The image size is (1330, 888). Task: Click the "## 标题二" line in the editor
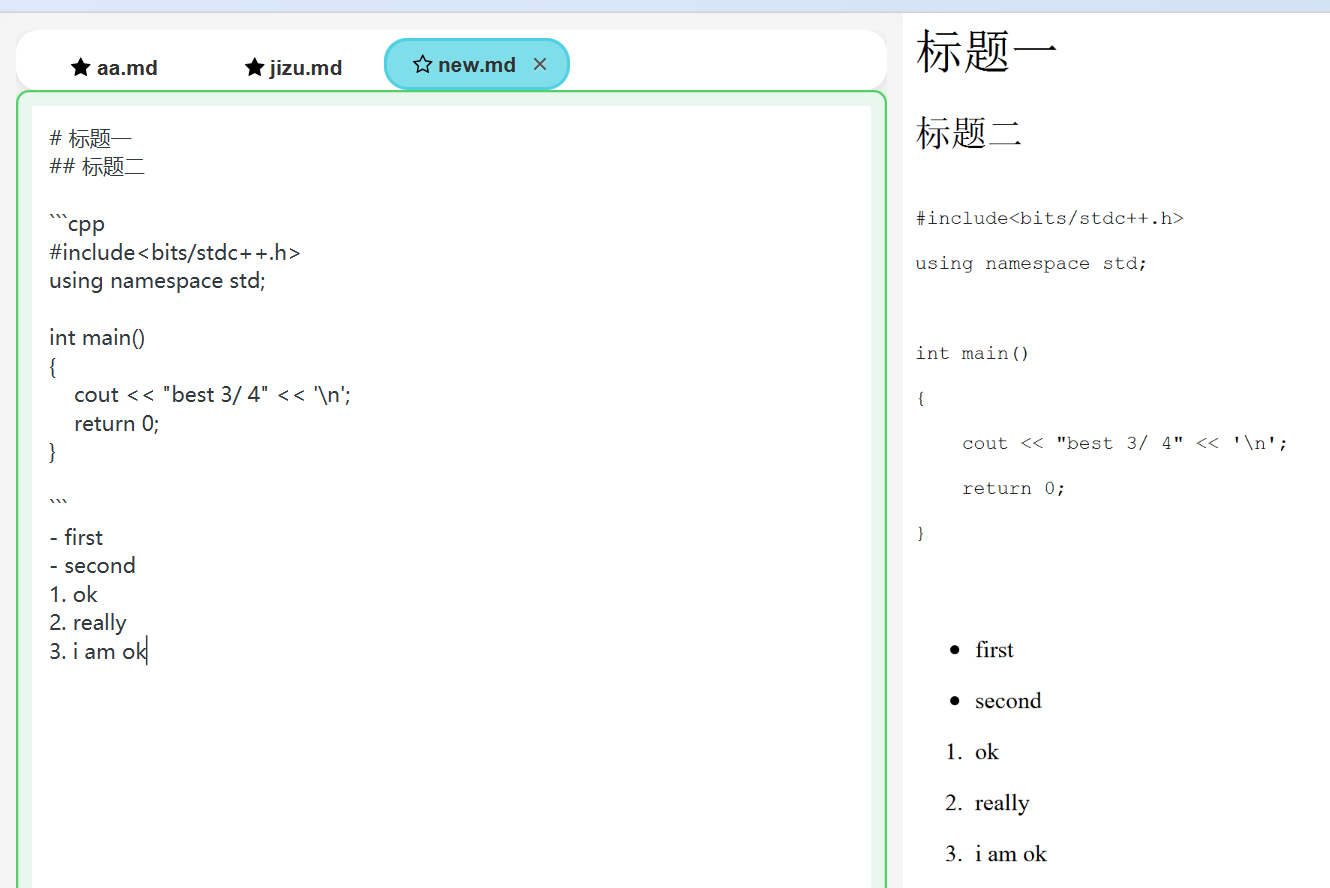point(97,166)
